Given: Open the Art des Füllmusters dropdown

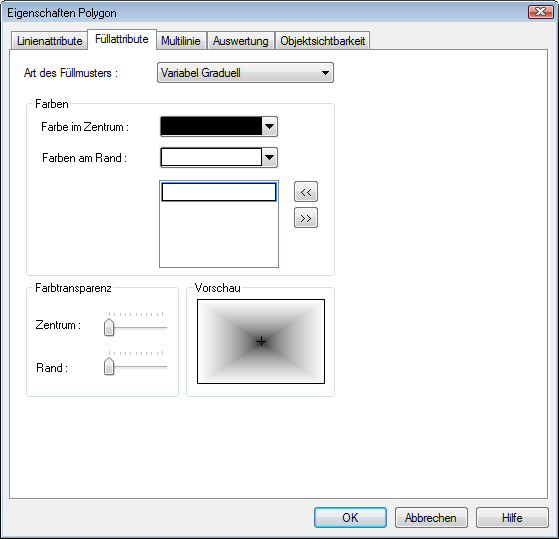Looking at the screenshot, I should click(x=245, y=73).
